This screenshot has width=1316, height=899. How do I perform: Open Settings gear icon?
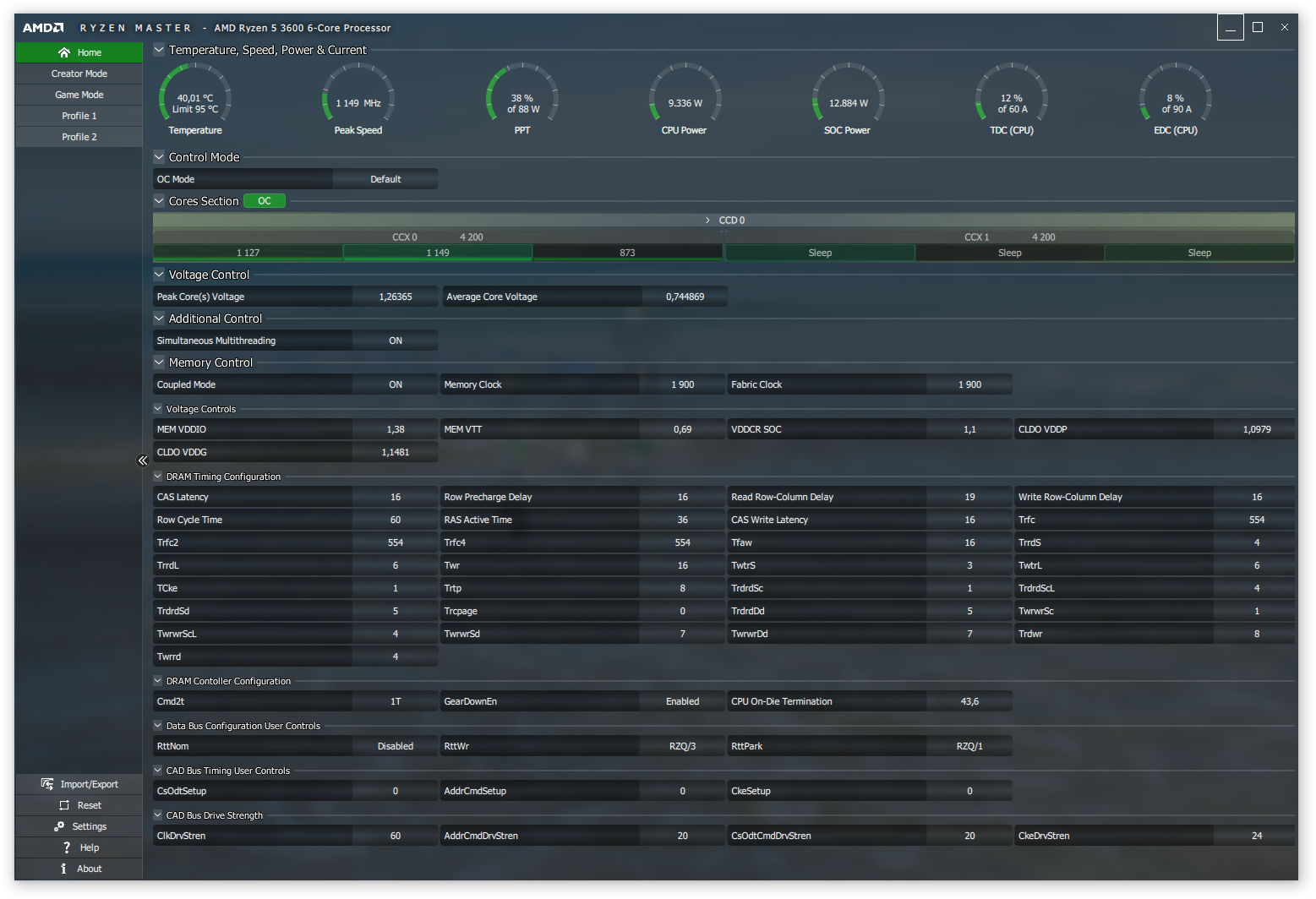click(x=59, y=826)
